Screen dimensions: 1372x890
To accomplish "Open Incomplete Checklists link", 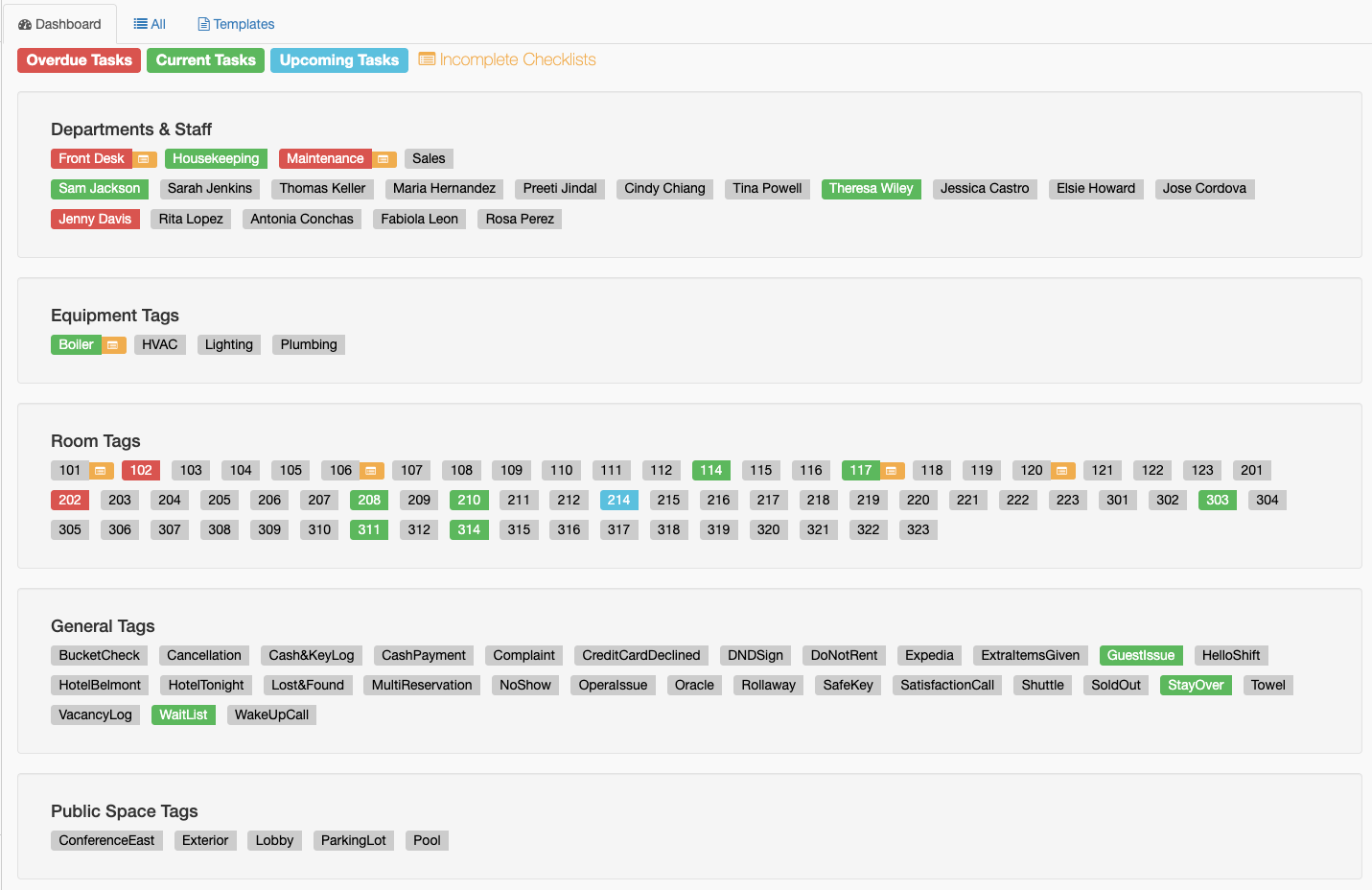I will (x=507, y=59).
